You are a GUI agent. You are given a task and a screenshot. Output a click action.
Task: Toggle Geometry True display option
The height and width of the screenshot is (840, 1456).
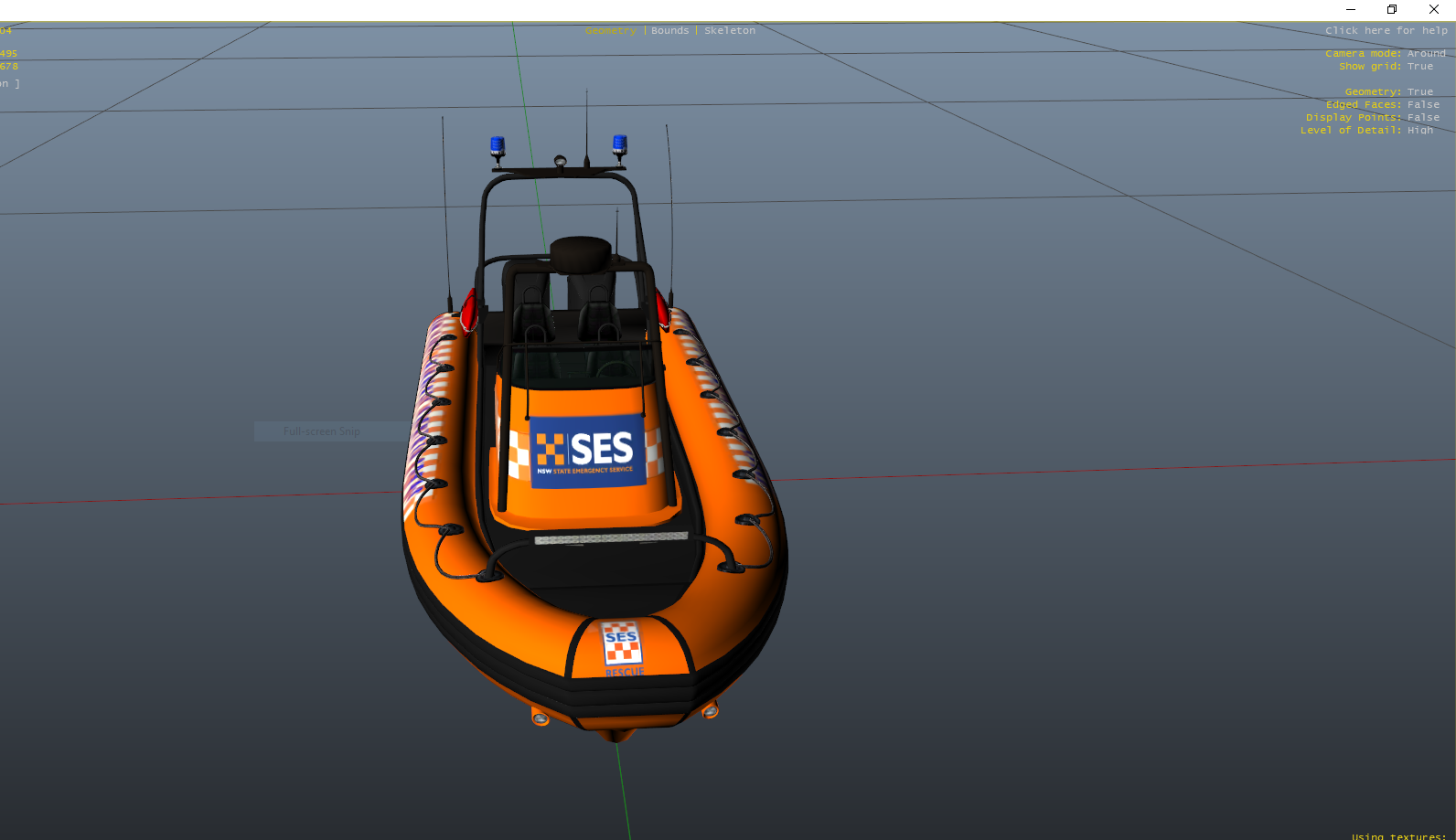tap(1388, 92)
